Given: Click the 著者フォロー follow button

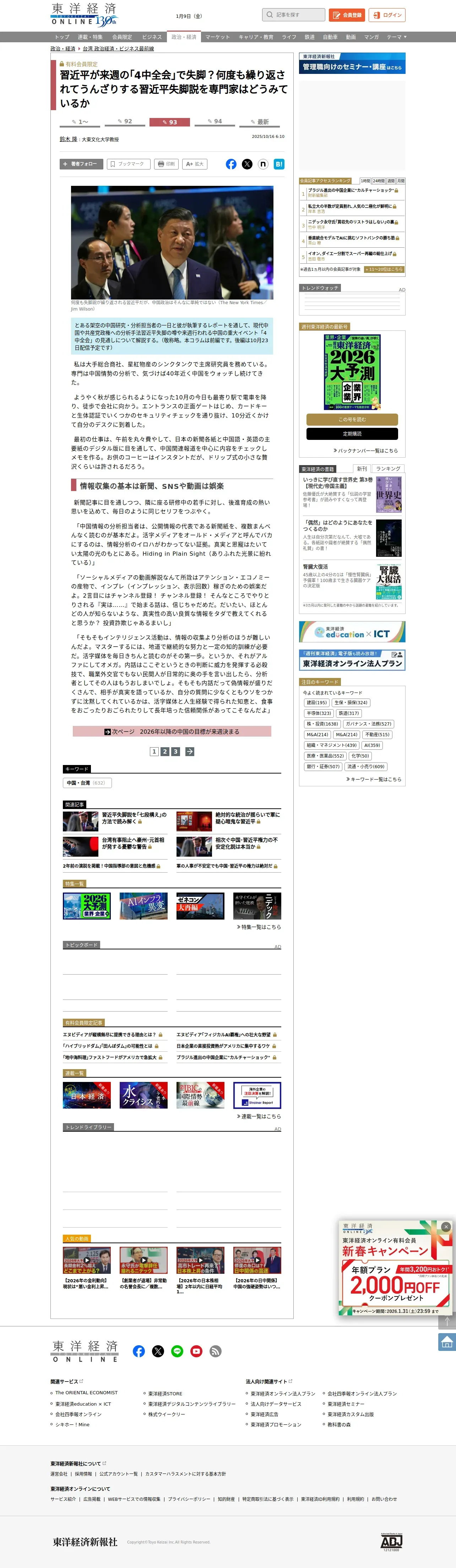Looking at the screenshot, I should [81, 164].
